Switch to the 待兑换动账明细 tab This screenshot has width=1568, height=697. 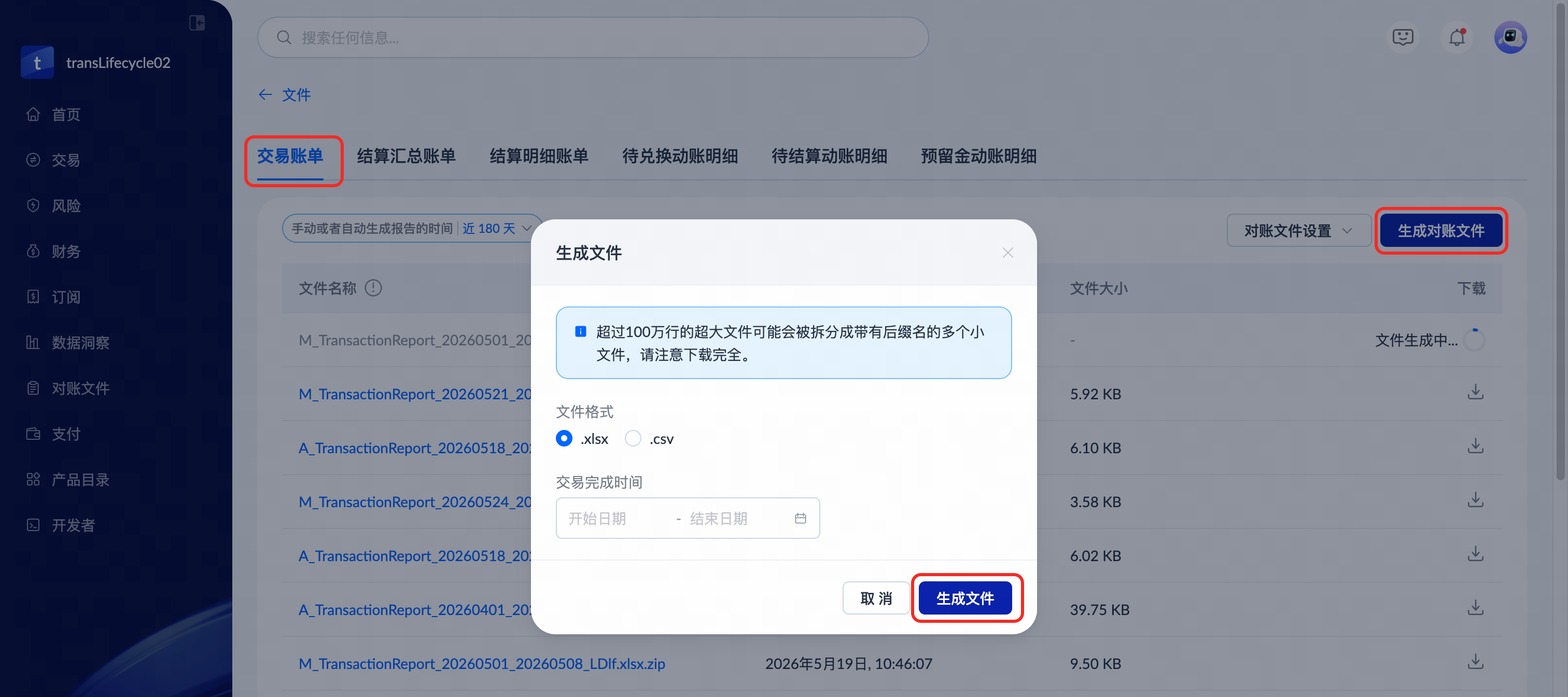coord(680,156)
